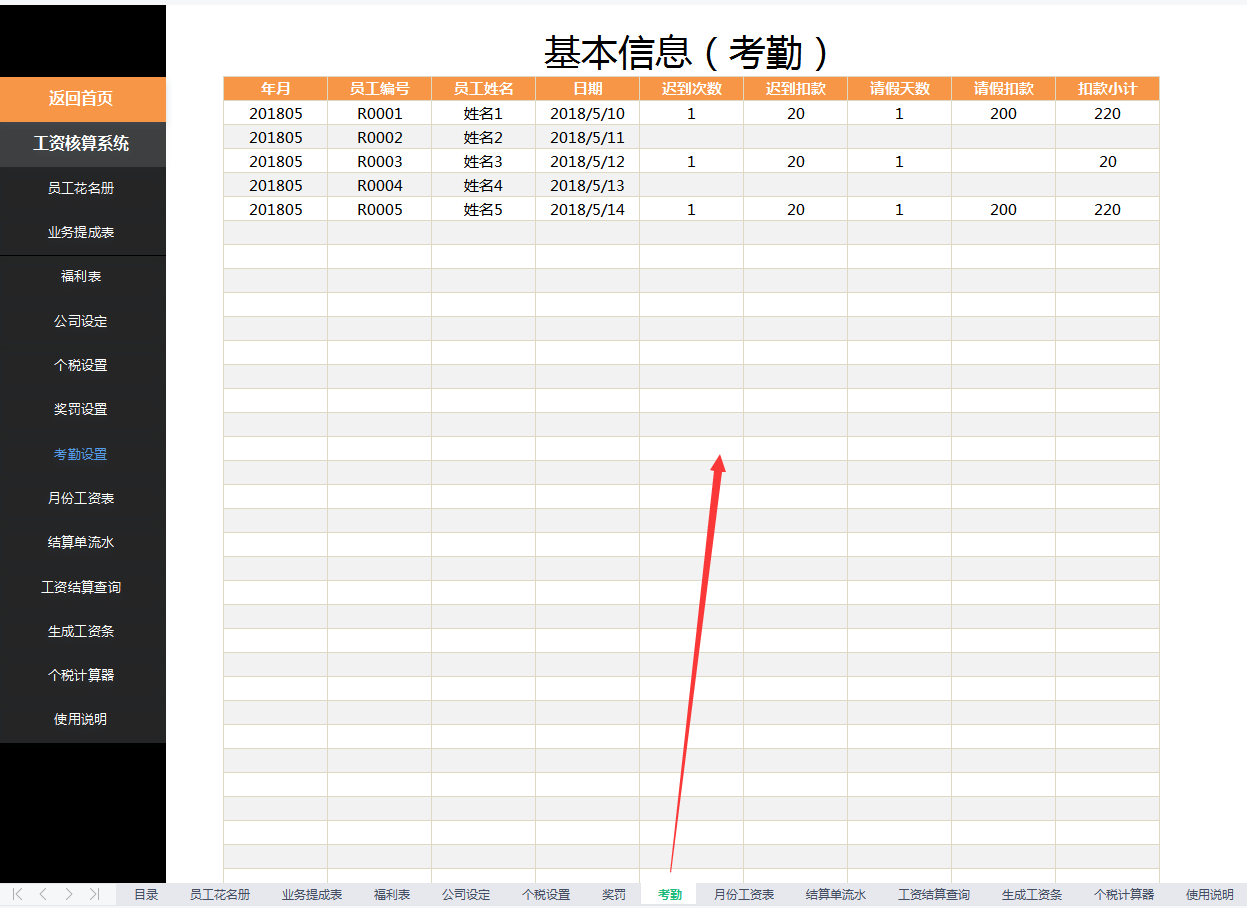The height and width of the screenshot is (908, 1247).
Task: Open 奖罚设置 from the sidebar
Action: pyautogui.click(x=81, y=409)
